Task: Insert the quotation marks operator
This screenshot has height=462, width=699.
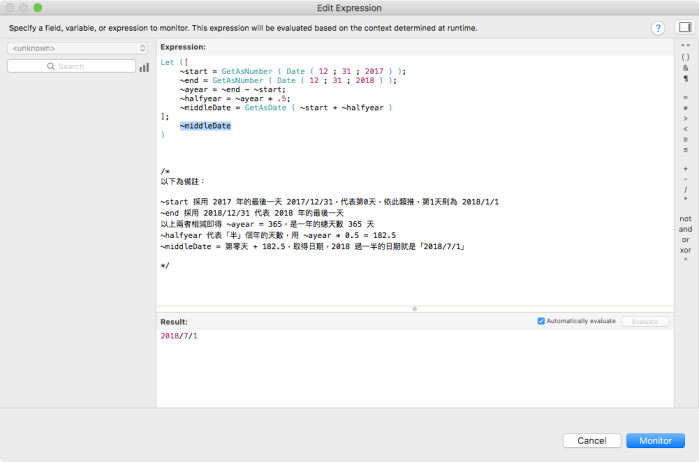Action: 685,46
